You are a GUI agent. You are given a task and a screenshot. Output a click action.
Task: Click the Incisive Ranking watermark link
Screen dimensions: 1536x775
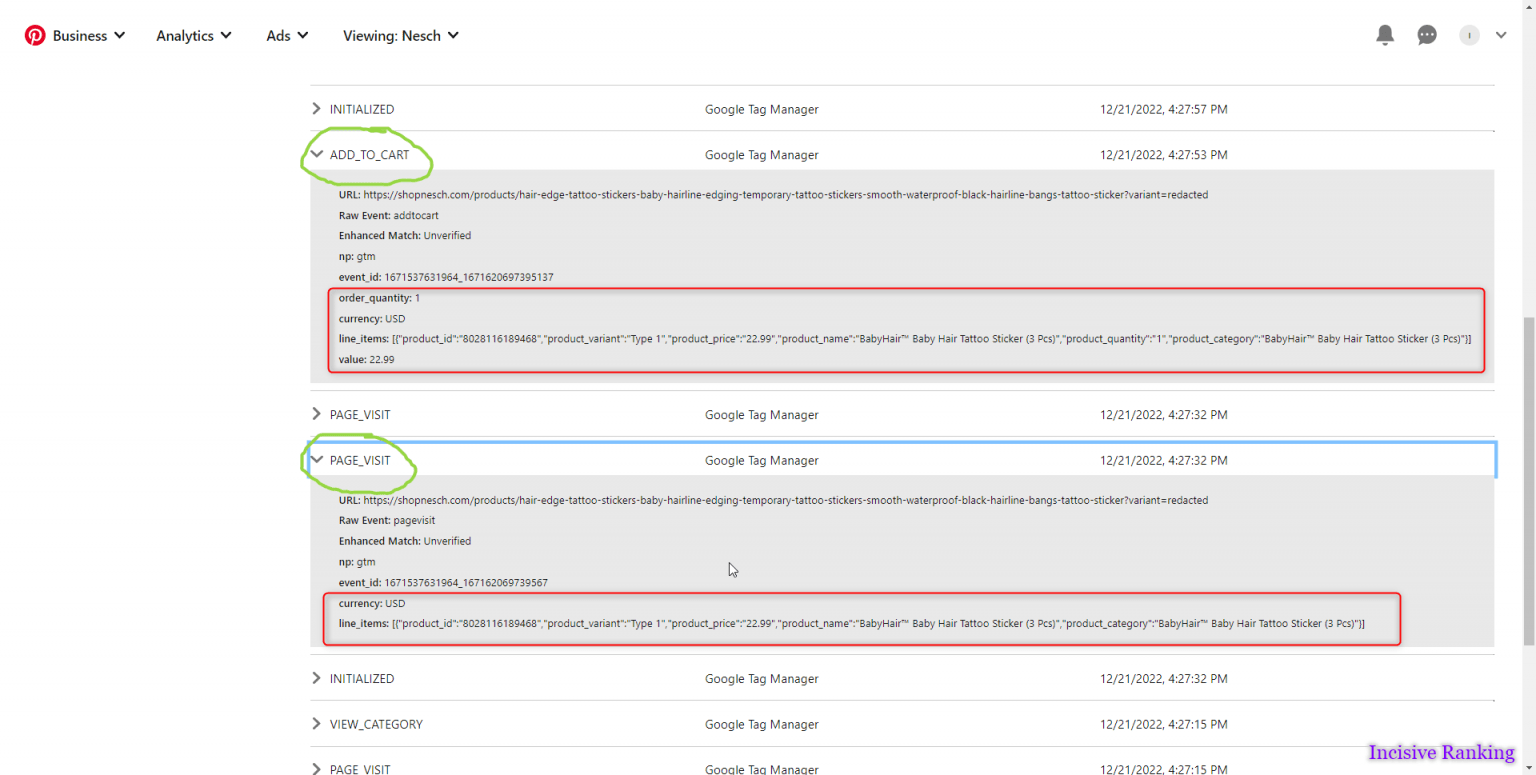pyautogui.click(x=1441, y=753)
